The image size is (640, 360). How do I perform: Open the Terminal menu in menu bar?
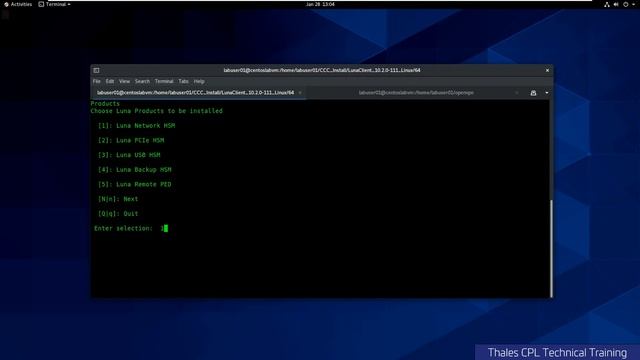pos(164,81)
